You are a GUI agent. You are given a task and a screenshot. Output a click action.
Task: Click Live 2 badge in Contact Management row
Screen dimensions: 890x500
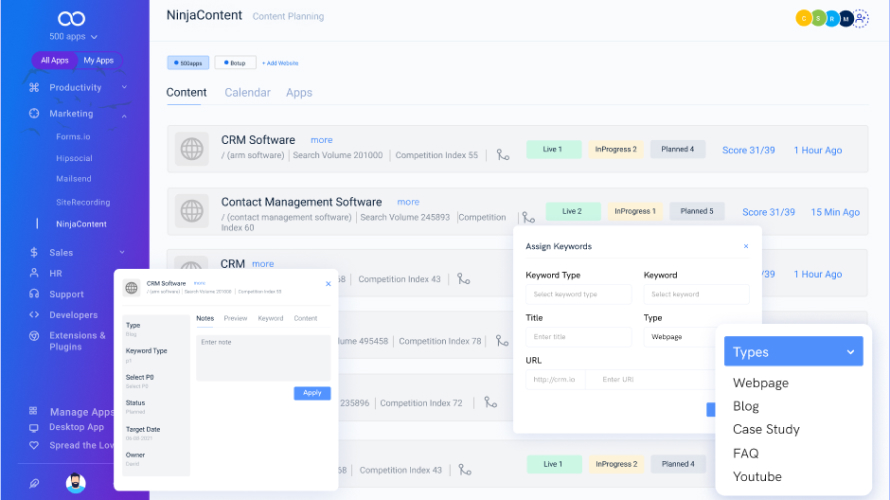[573, 211]
